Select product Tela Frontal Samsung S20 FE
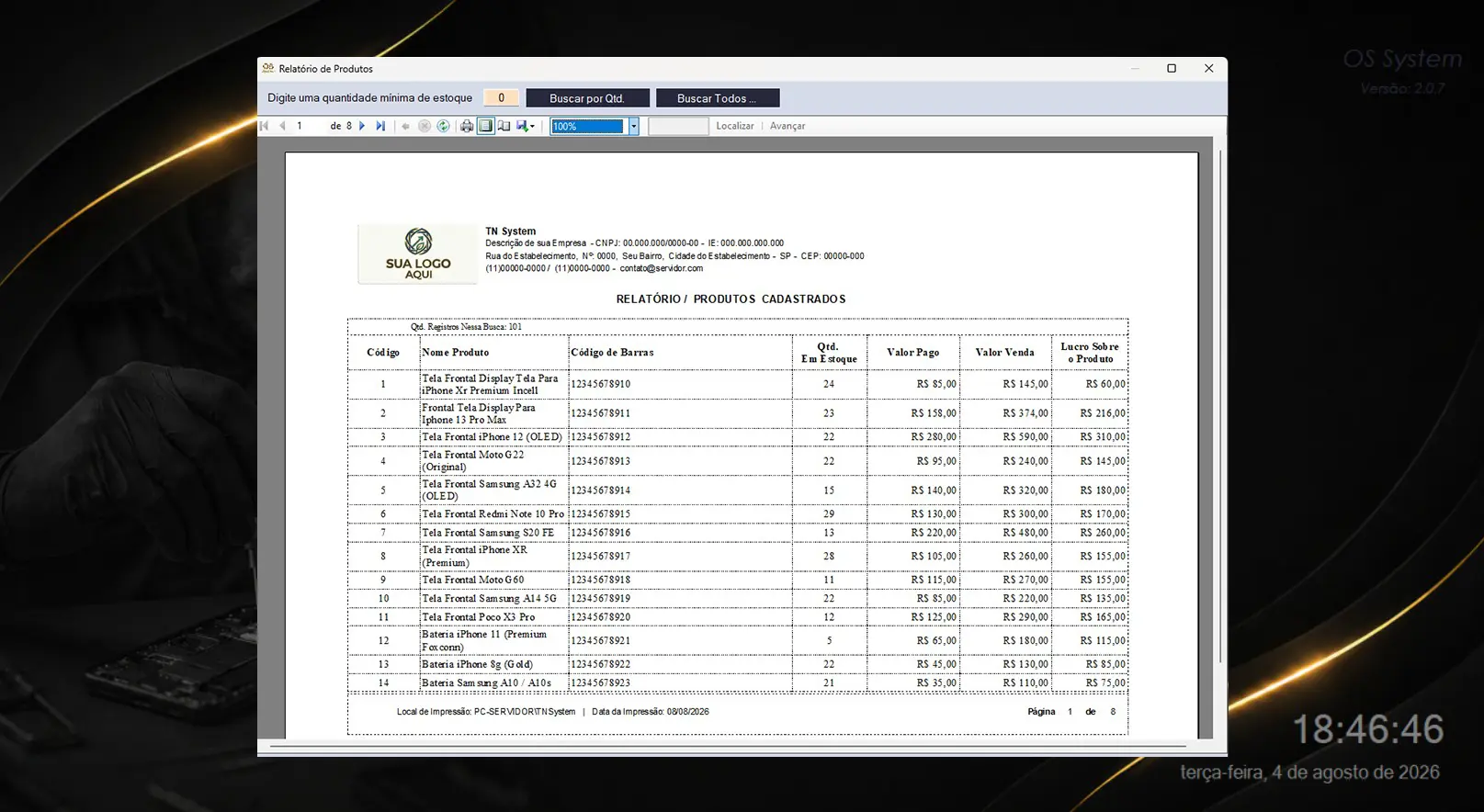The image size is (1484, 812). click(488, 533)
